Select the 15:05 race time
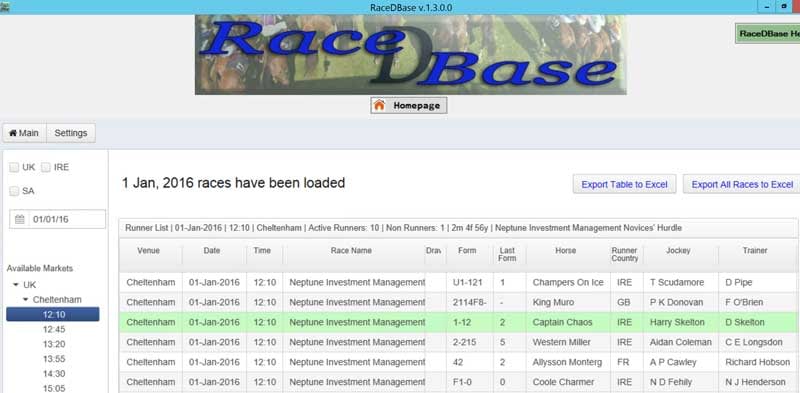Viewport: 800px width, 393px height. coord(54,388)
